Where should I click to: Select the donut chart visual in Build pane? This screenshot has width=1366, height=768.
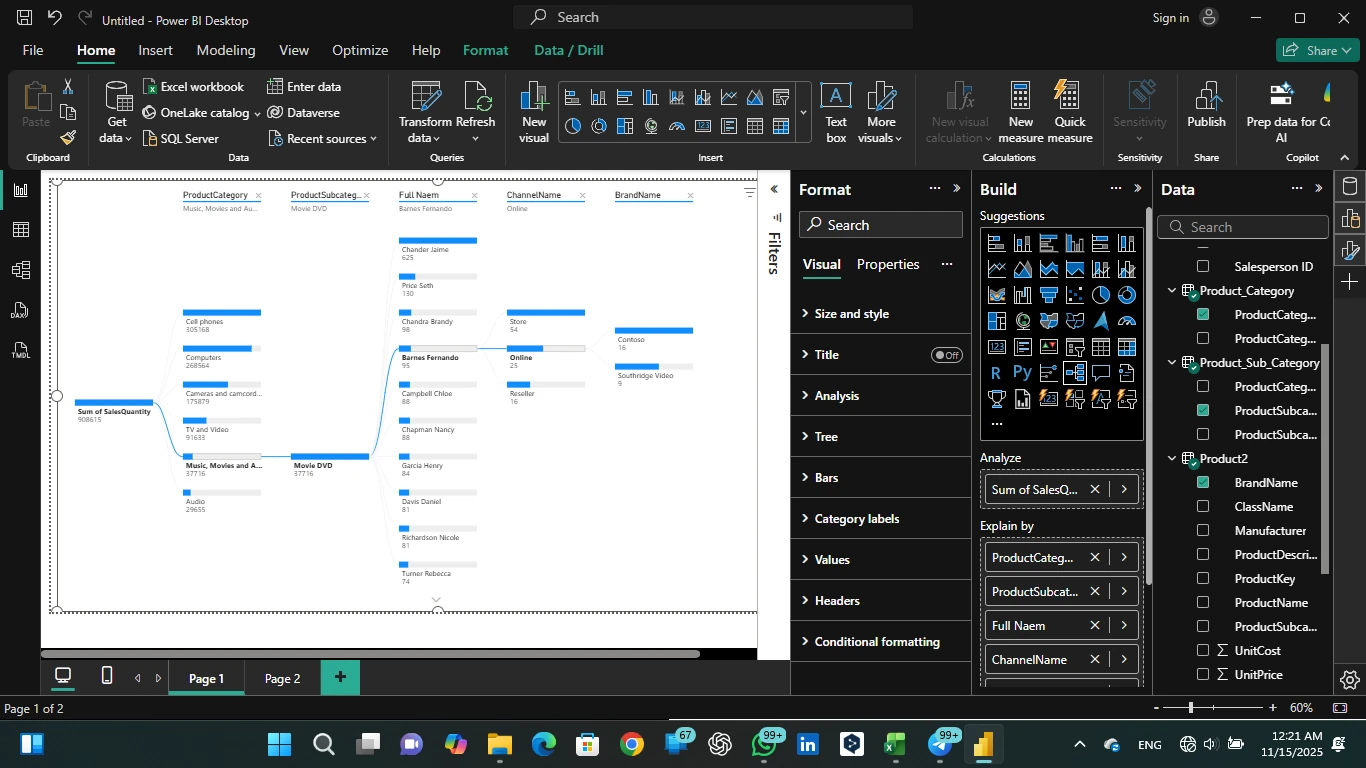point(1127,295)
